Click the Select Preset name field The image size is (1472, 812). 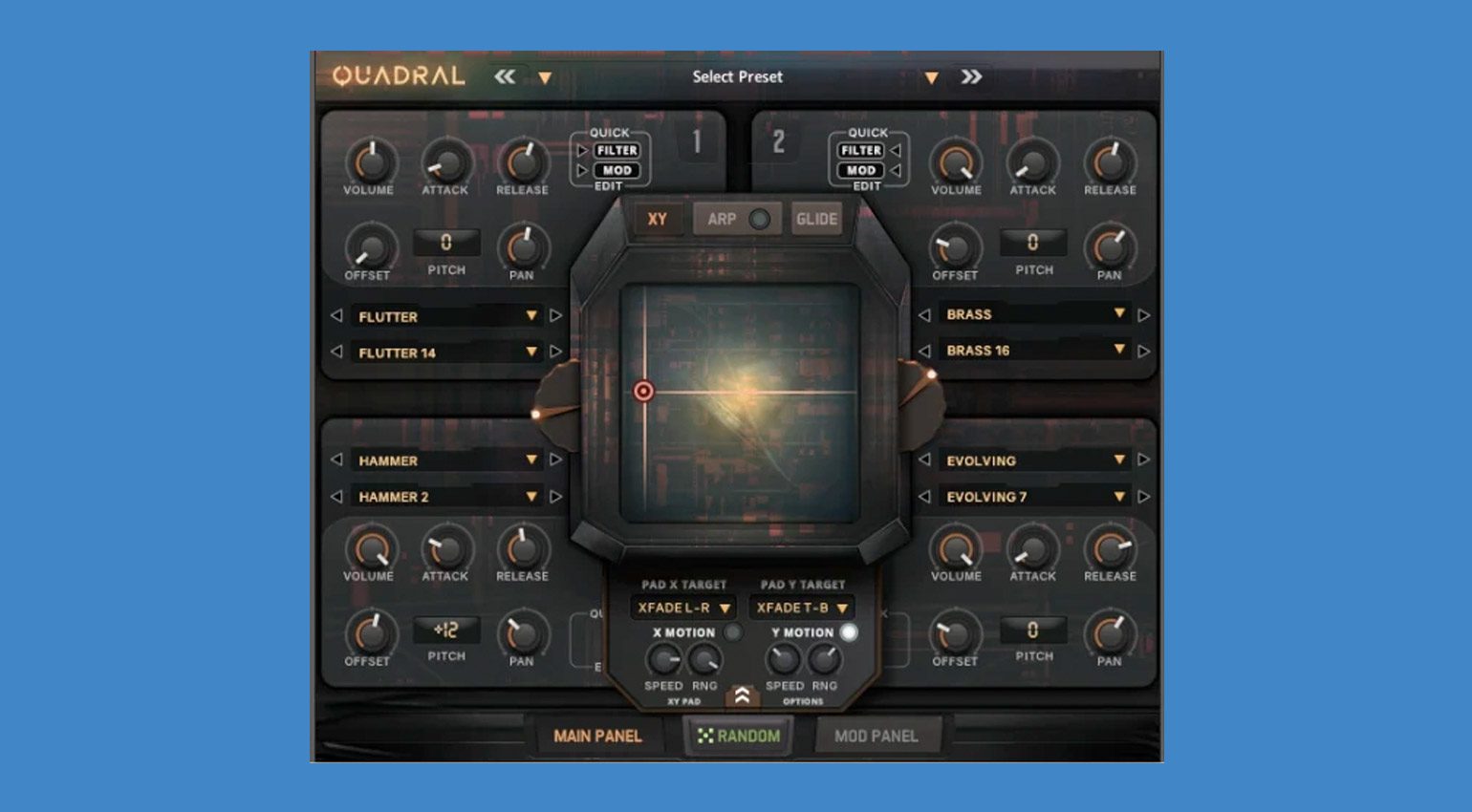[737, 76]
